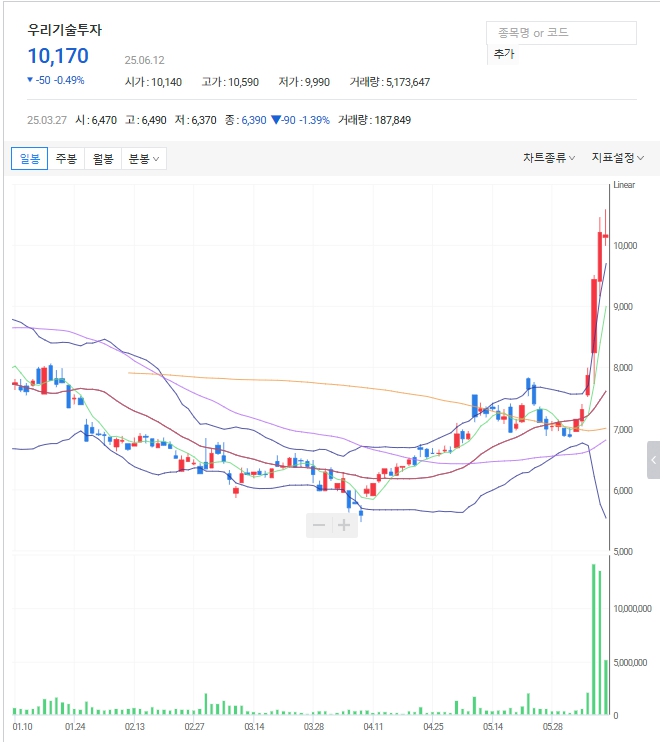Click the 05.28 date axis label
Viewport: 672px width, 742px height.
(553, 726)
